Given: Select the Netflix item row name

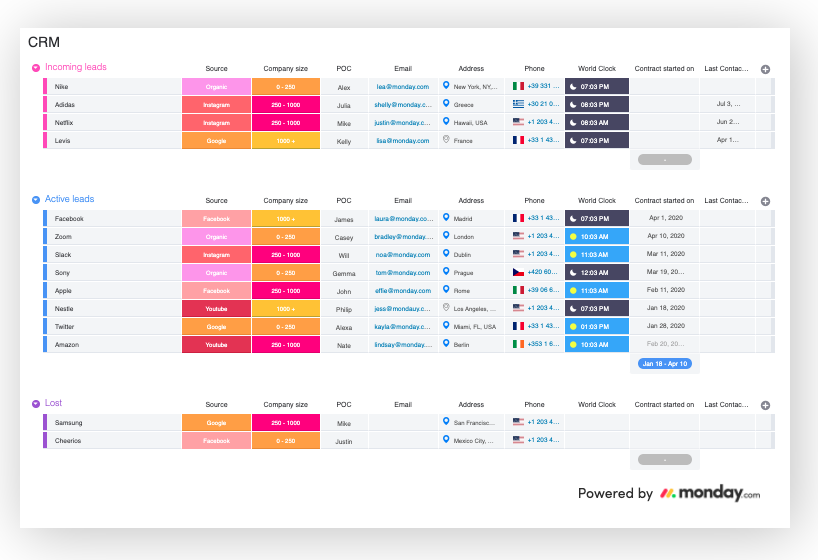Looking at the screenshot, I should [64, 123].
